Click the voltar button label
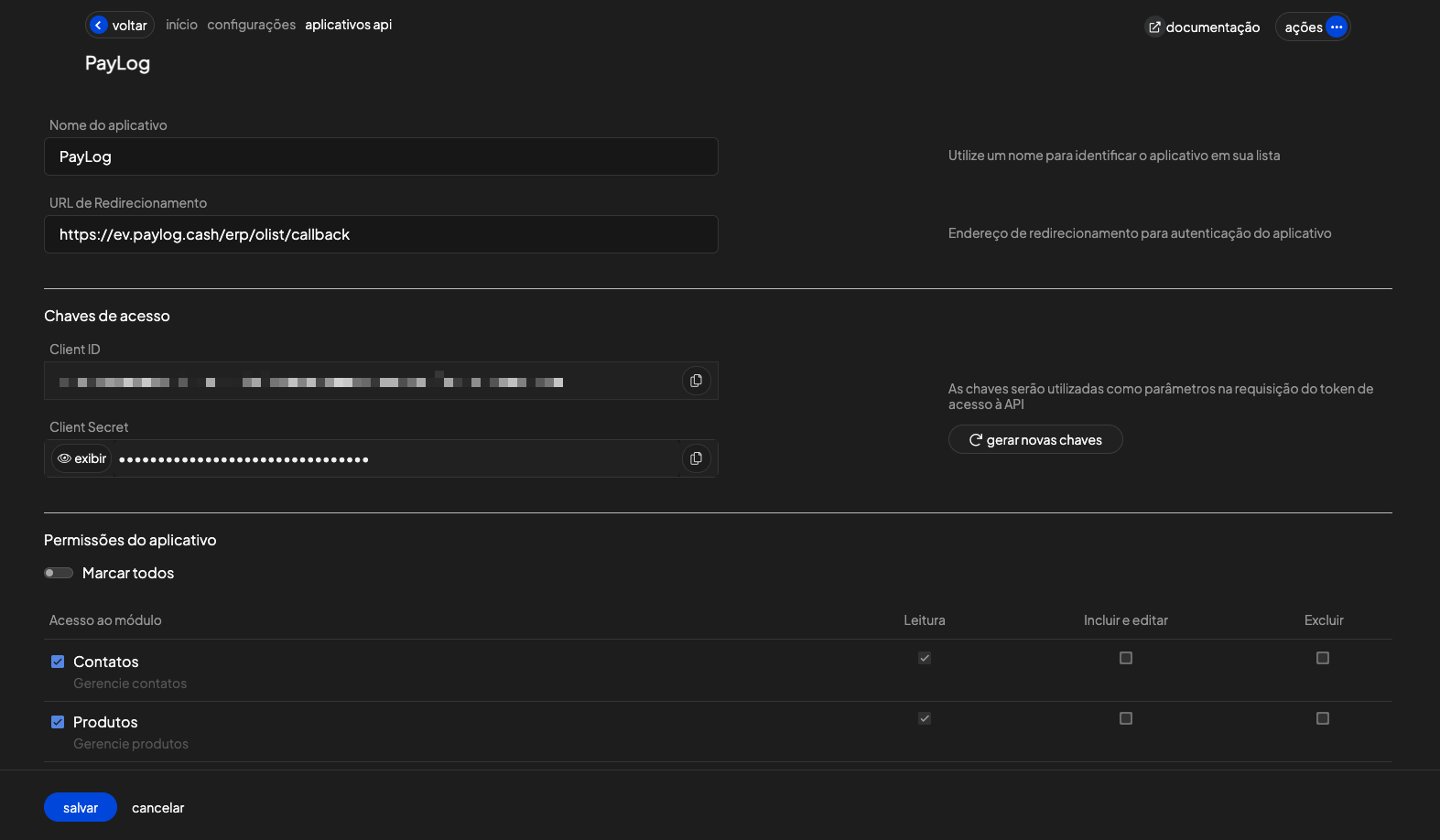 click(130, 26)
